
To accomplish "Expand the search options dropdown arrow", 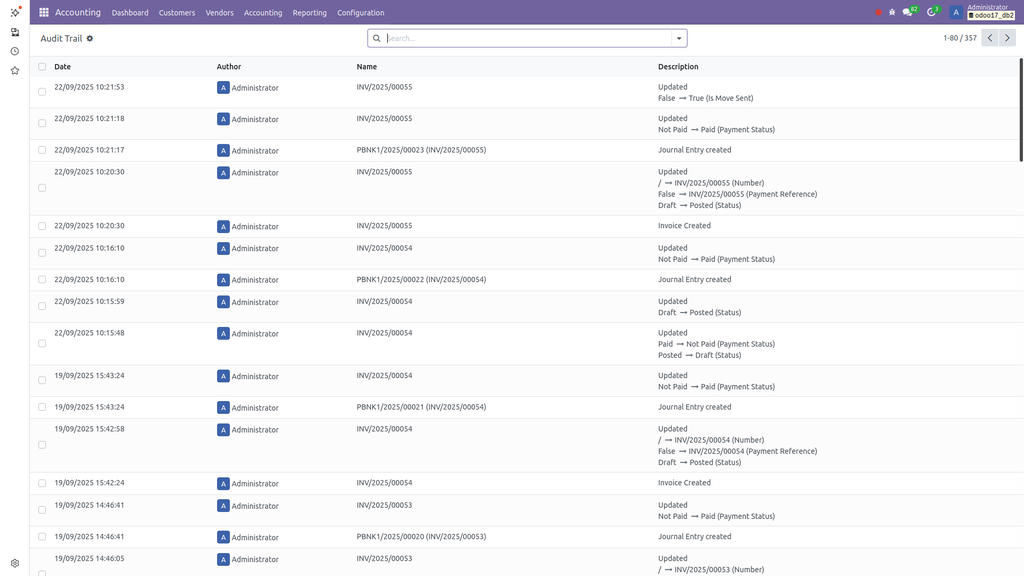I will tap(679, 38).
